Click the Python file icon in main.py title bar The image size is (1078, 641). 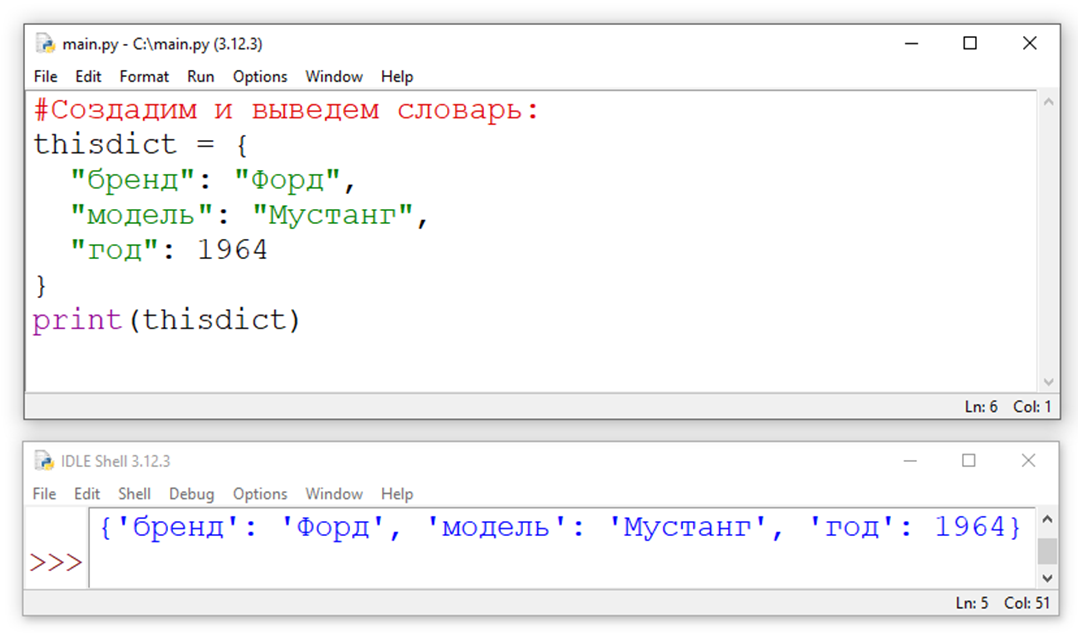(45, 43)
